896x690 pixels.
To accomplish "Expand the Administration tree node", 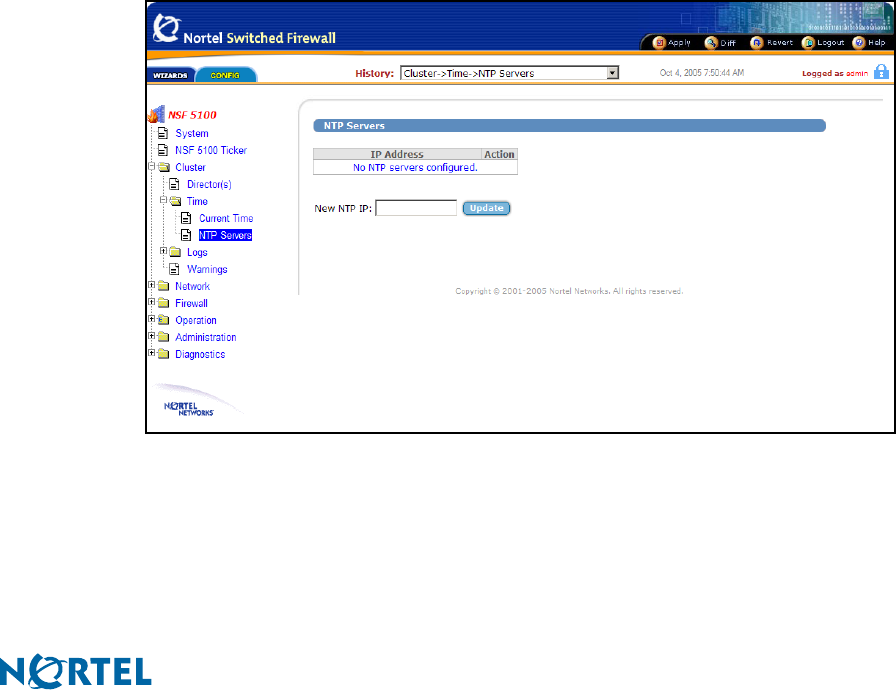I will click(x=151, y=335).
